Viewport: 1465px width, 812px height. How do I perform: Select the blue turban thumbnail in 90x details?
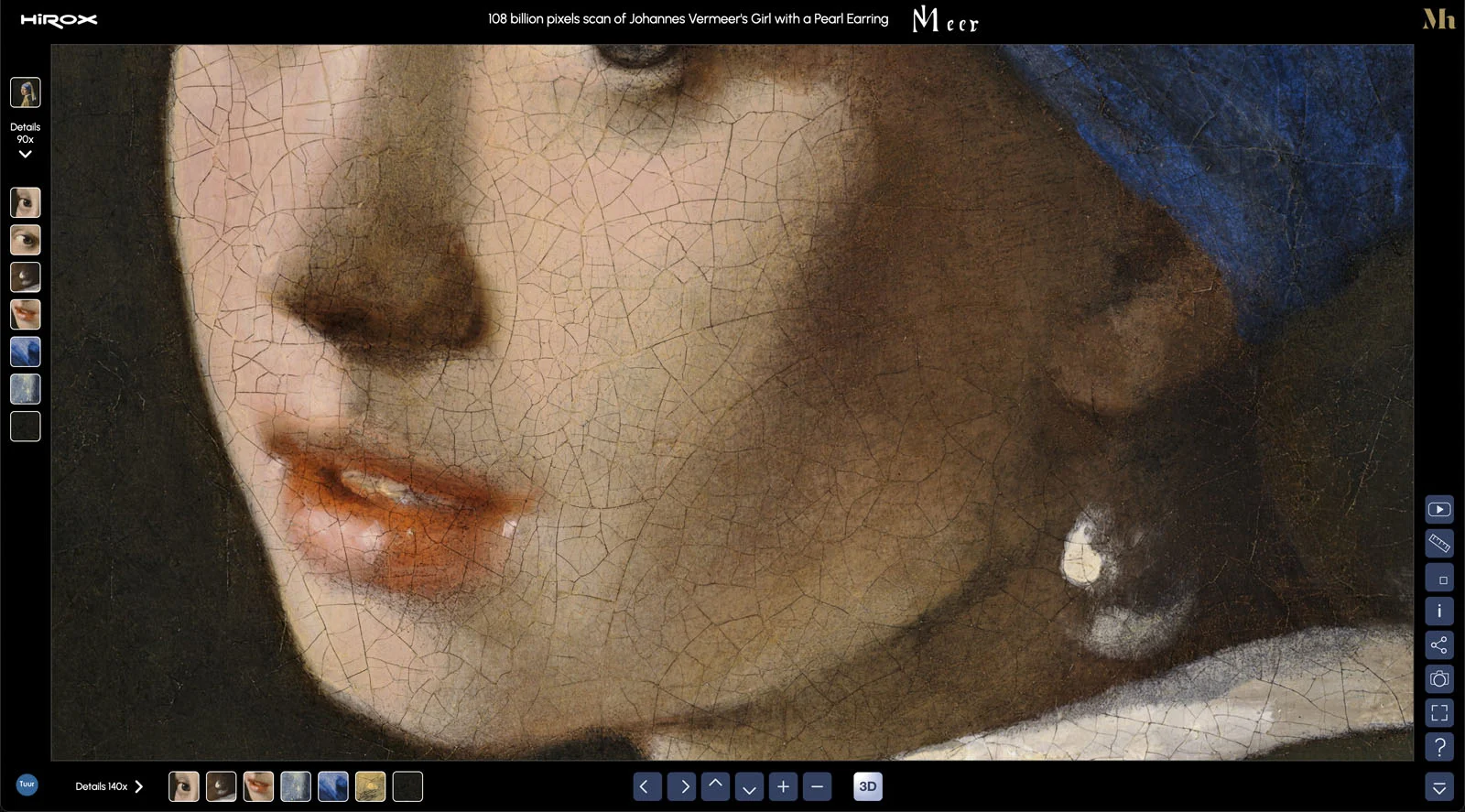(x=26, y=352)
